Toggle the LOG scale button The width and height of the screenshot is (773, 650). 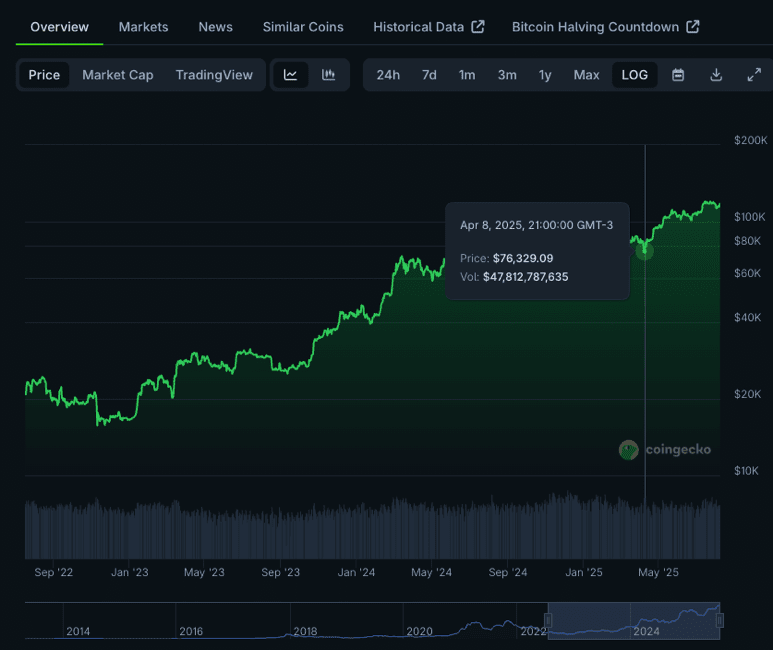(634, 75)
